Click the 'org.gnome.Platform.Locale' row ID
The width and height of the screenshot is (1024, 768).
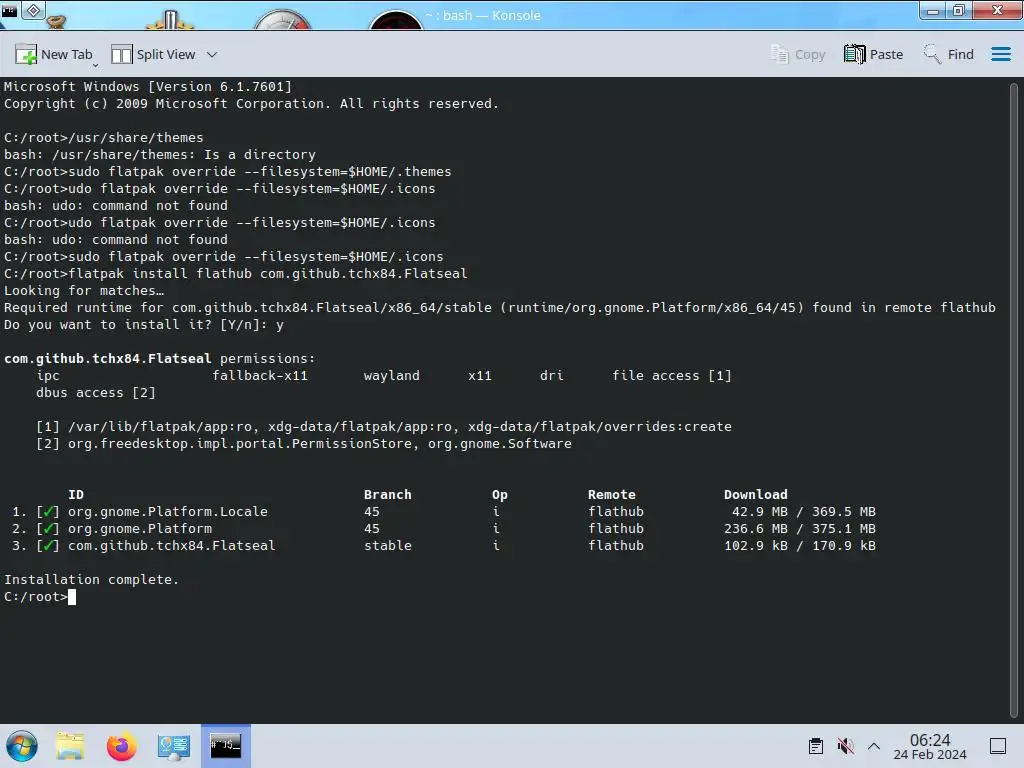tap(168, 512)
